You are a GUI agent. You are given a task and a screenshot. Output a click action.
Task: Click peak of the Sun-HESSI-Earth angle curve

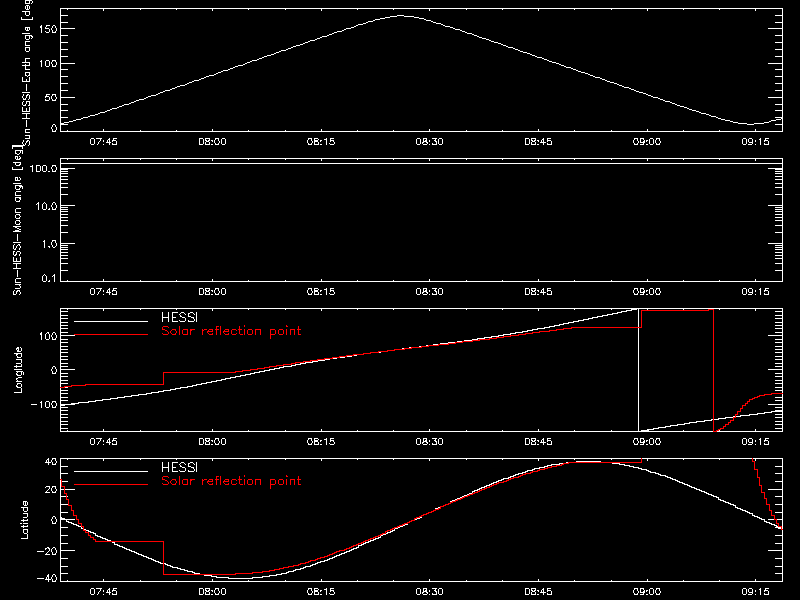[401, 16]
